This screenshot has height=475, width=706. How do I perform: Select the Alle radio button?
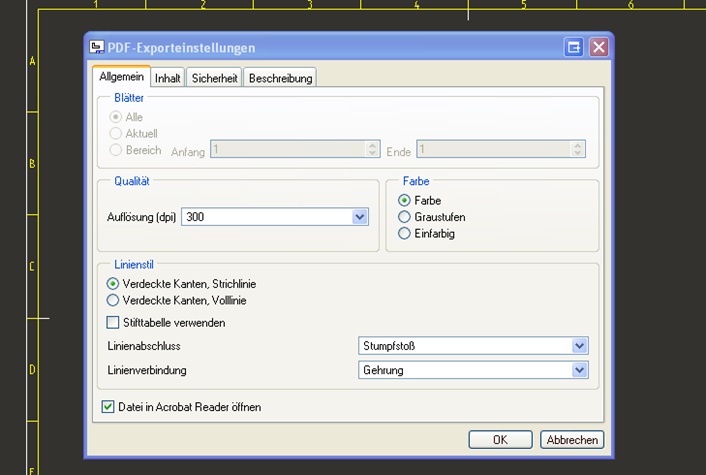tap(116, 117)
